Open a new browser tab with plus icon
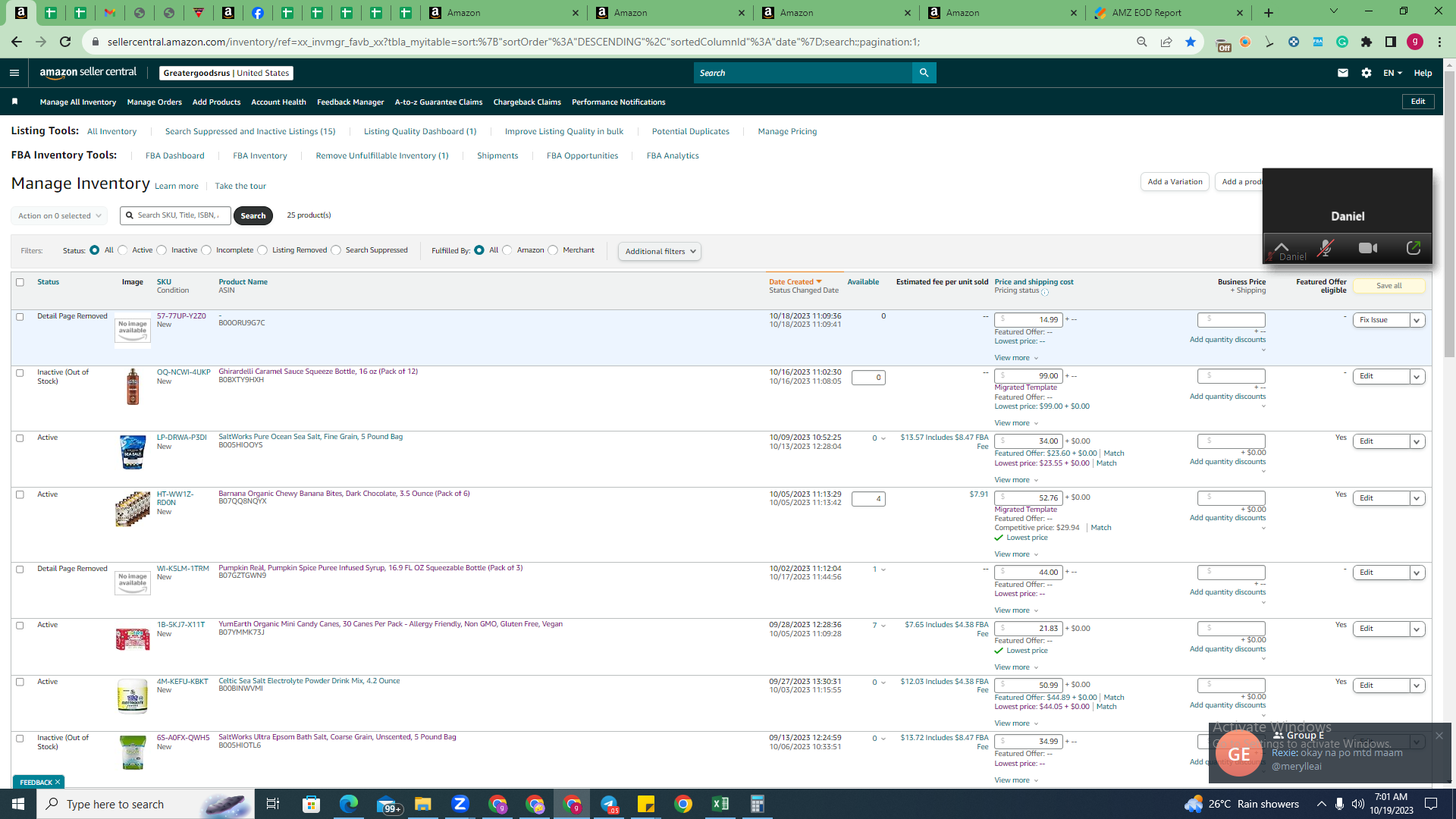The width and height of the screenshot is (1456, 819). (x=1269, y=13)
